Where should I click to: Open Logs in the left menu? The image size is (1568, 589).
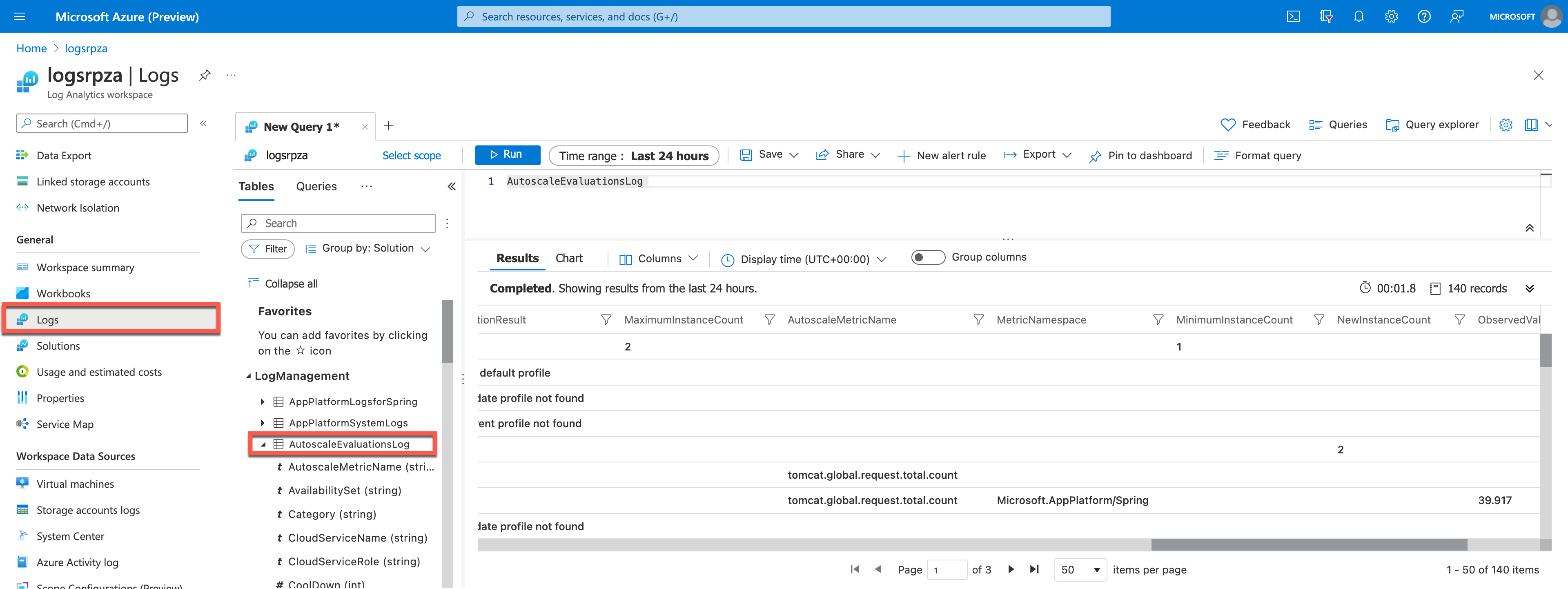coord(111,319)
